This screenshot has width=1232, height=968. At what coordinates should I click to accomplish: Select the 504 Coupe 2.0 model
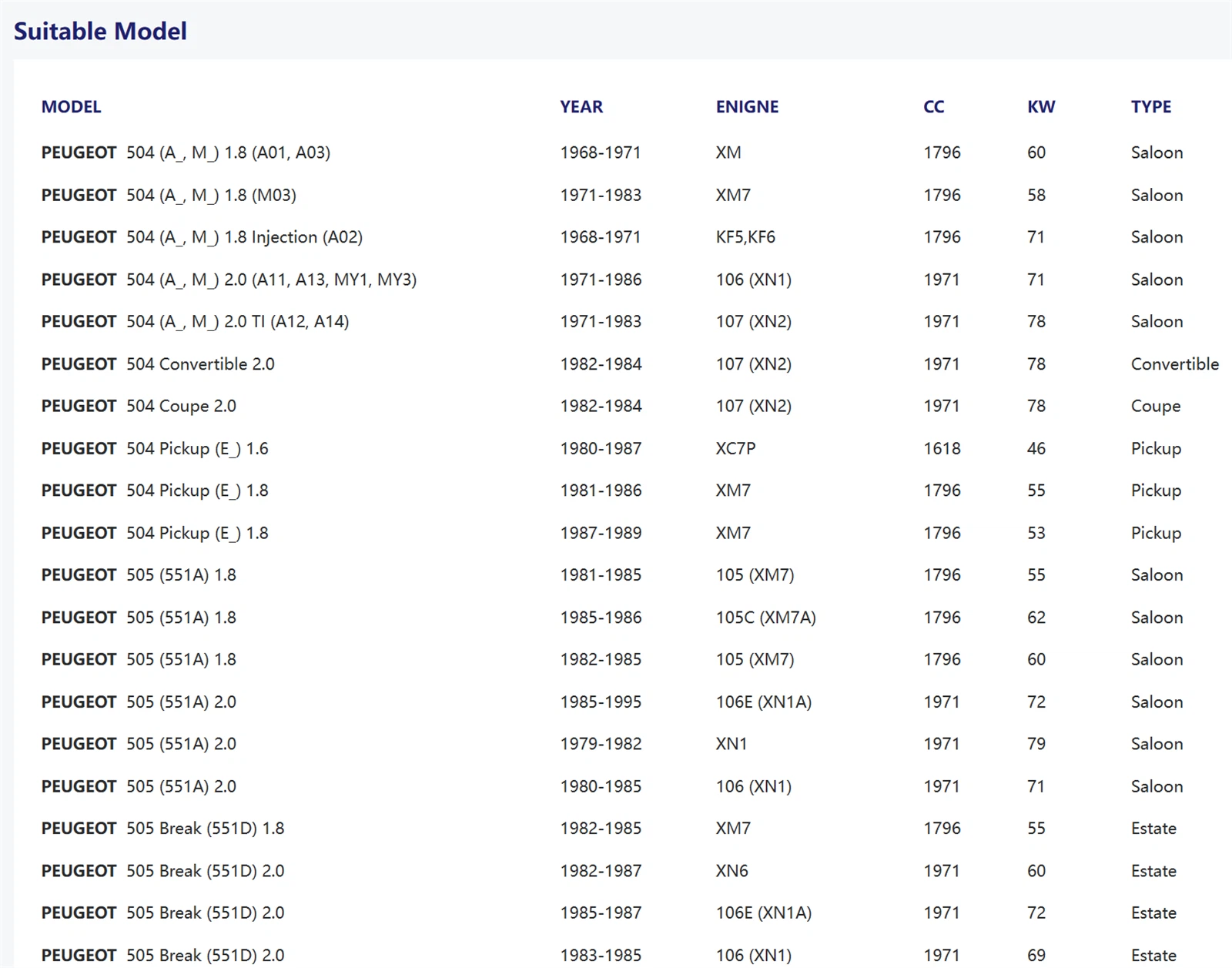(x=139, y=406)
